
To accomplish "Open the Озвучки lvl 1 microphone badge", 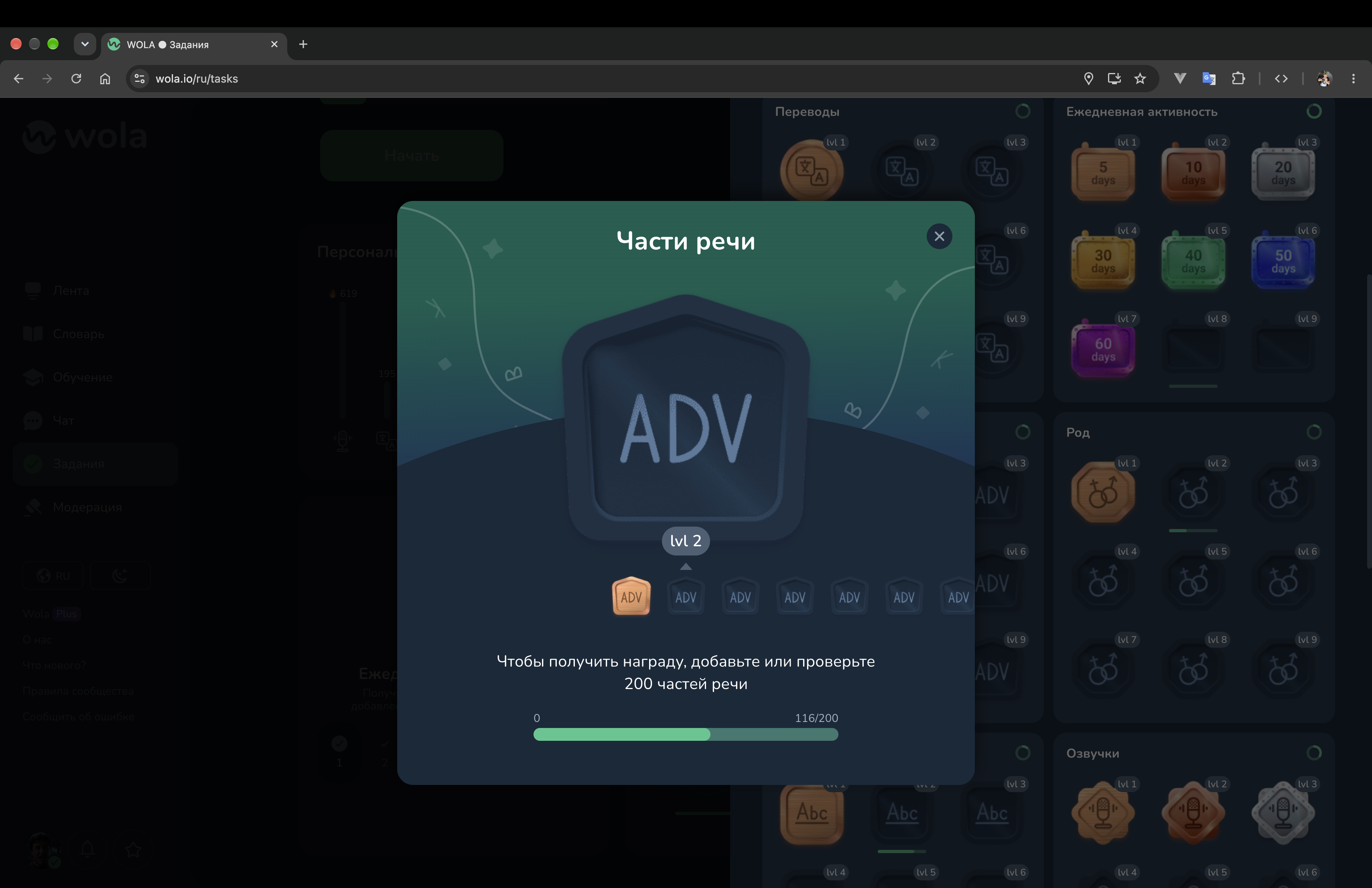I will (1103, 813).
